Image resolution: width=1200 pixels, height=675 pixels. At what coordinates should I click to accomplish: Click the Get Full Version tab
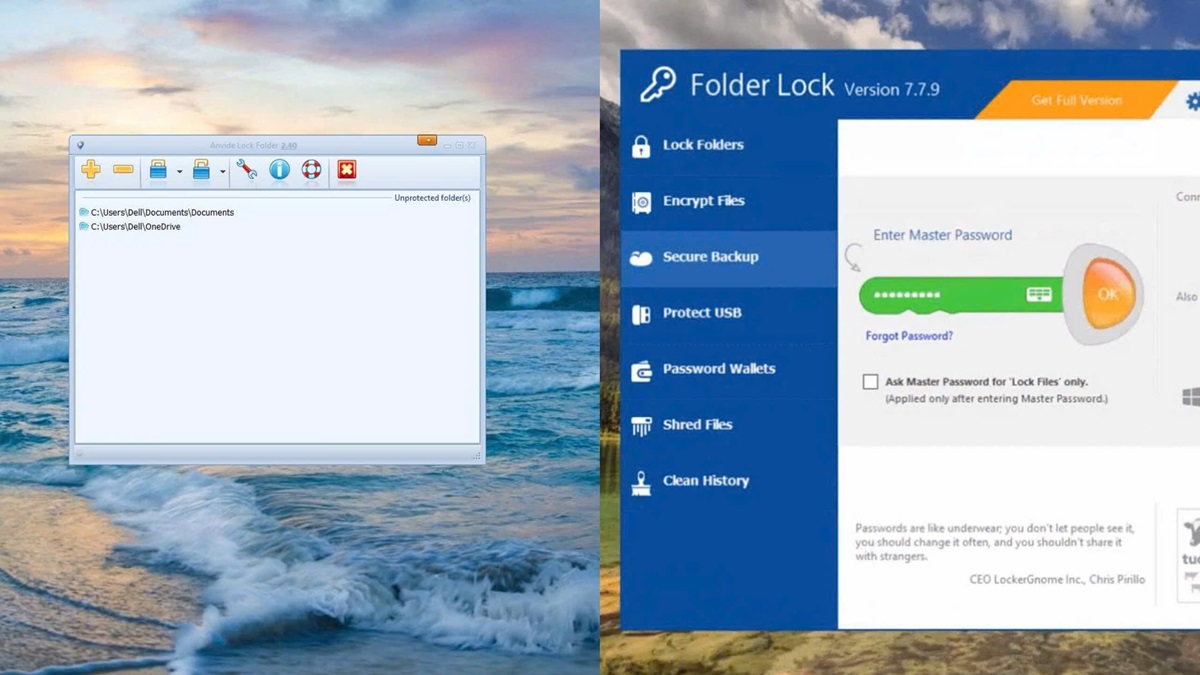pos(1077,100)
